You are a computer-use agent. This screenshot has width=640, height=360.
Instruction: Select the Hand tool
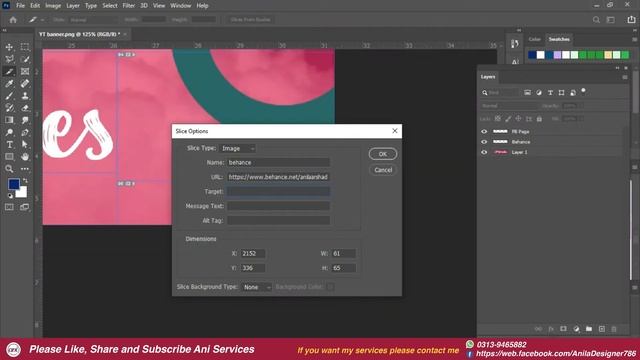pyautogui.click(x=25, y=157)
